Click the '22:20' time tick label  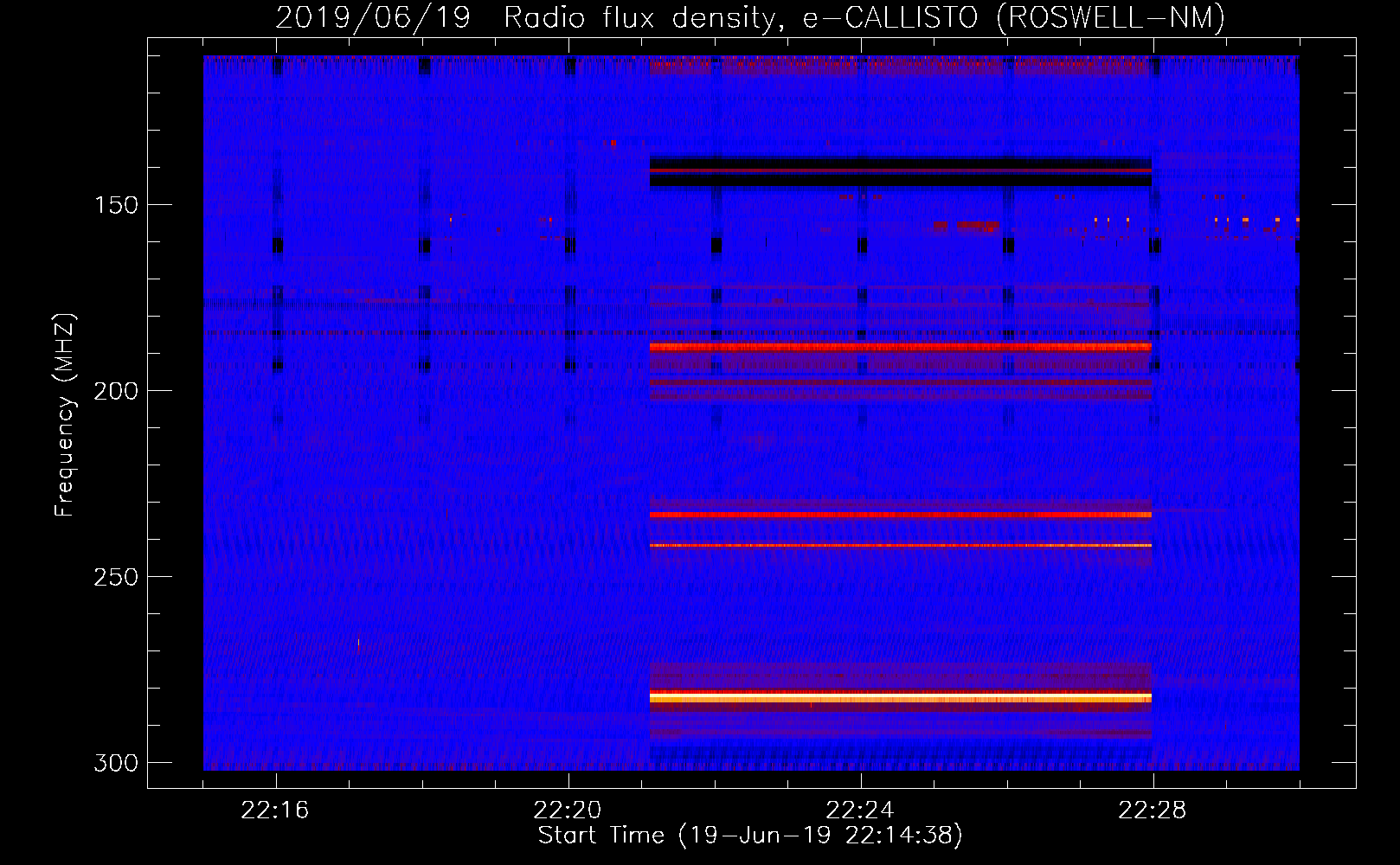[568, 810]
